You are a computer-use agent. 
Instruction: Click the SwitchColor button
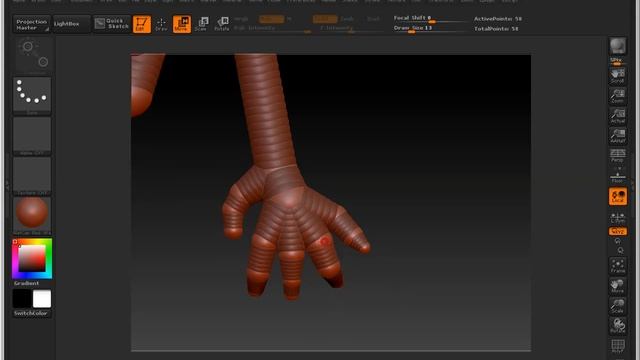(32, 313)
